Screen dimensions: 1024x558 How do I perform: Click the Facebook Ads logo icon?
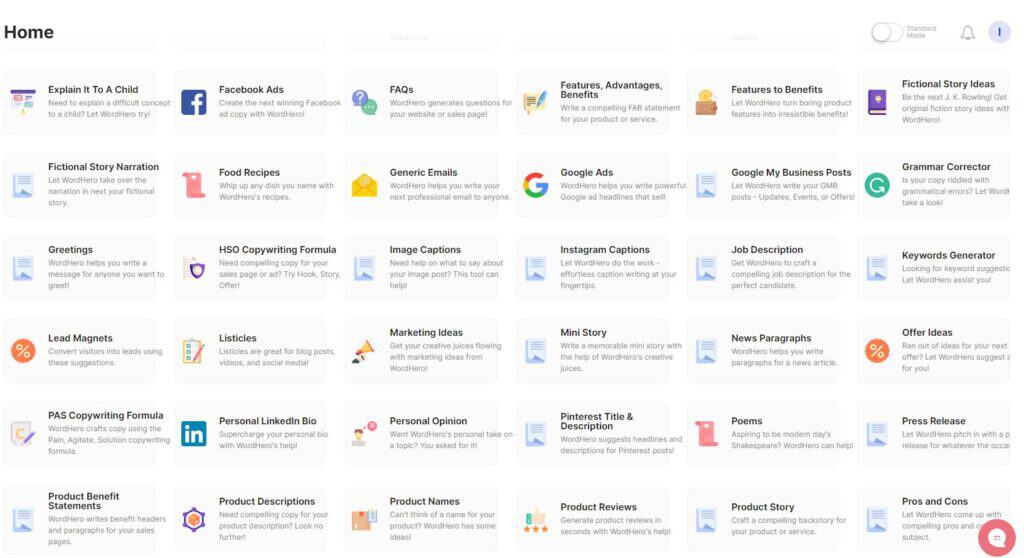click(x=193, y=103)
